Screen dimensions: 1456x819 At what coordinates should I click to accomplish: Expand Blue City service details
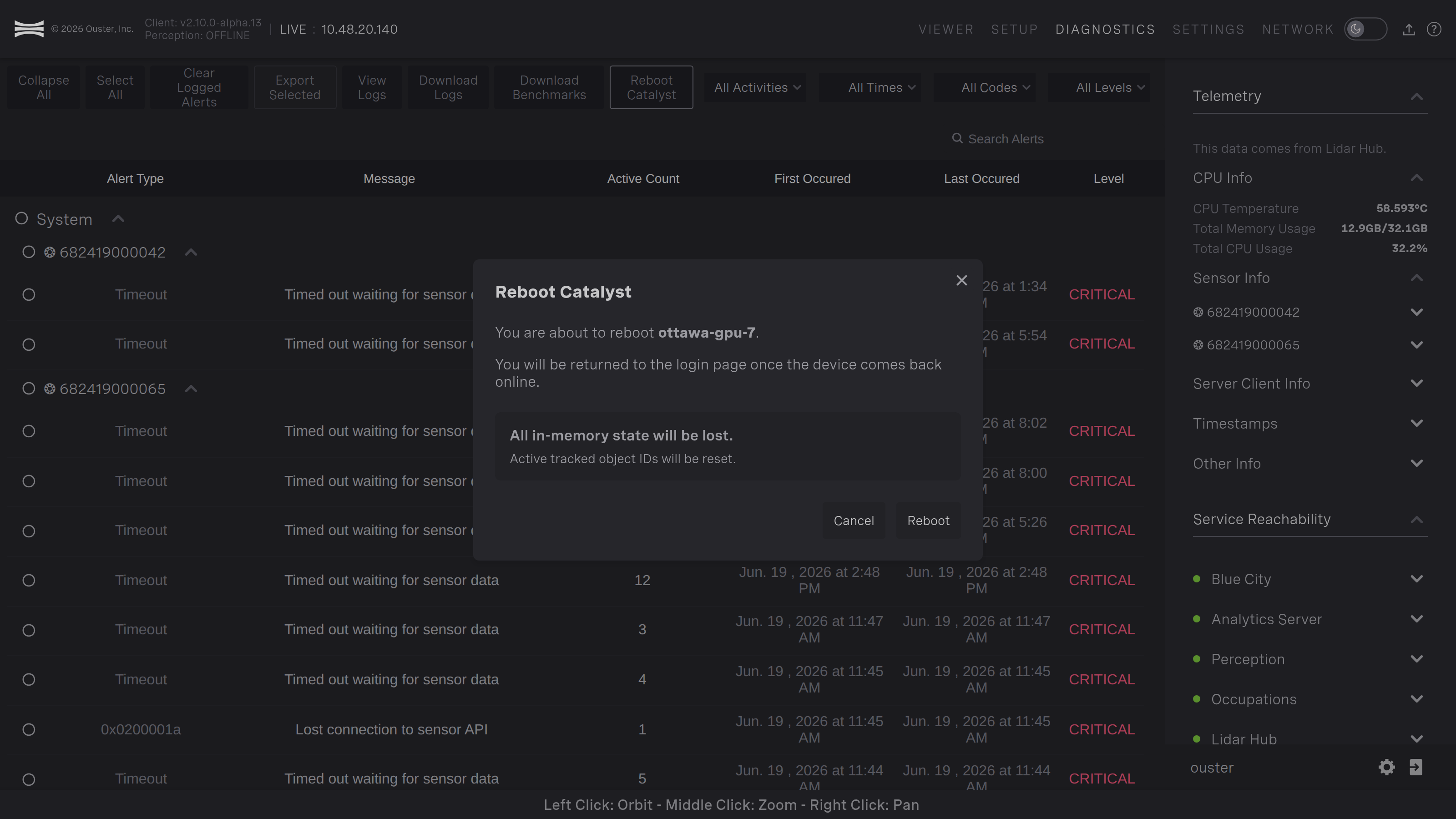pyautogui.click(x=1416, y=579)
